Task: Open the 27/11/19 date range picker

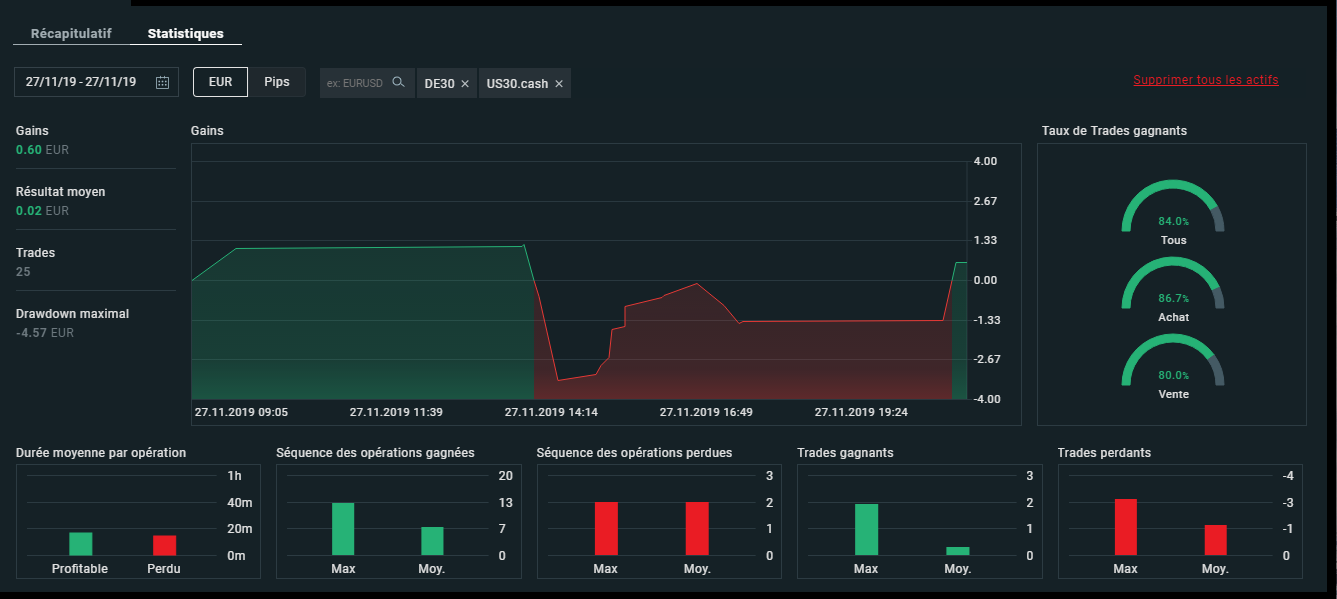Action: coord(82,83)
